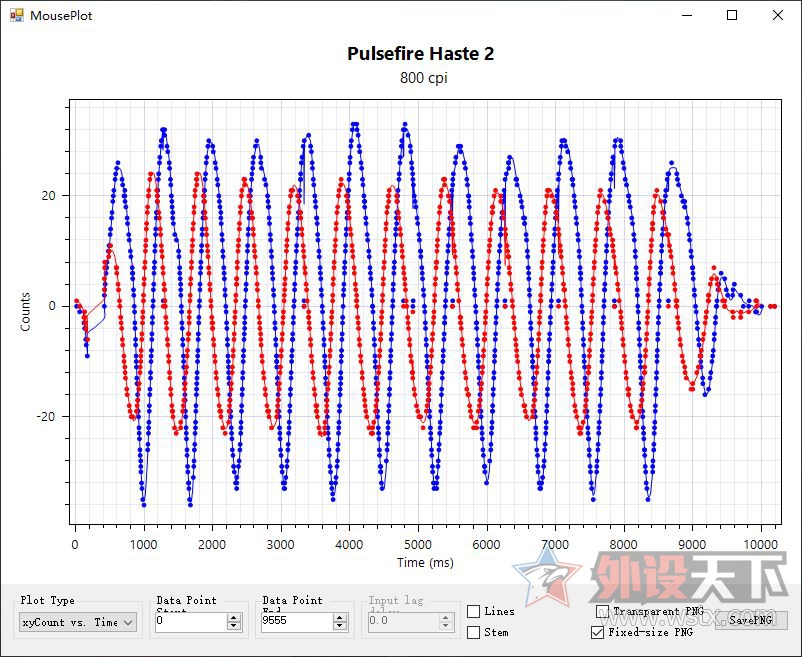Click the "Plot Type" label
802x657 pixels.
[48, 600]
